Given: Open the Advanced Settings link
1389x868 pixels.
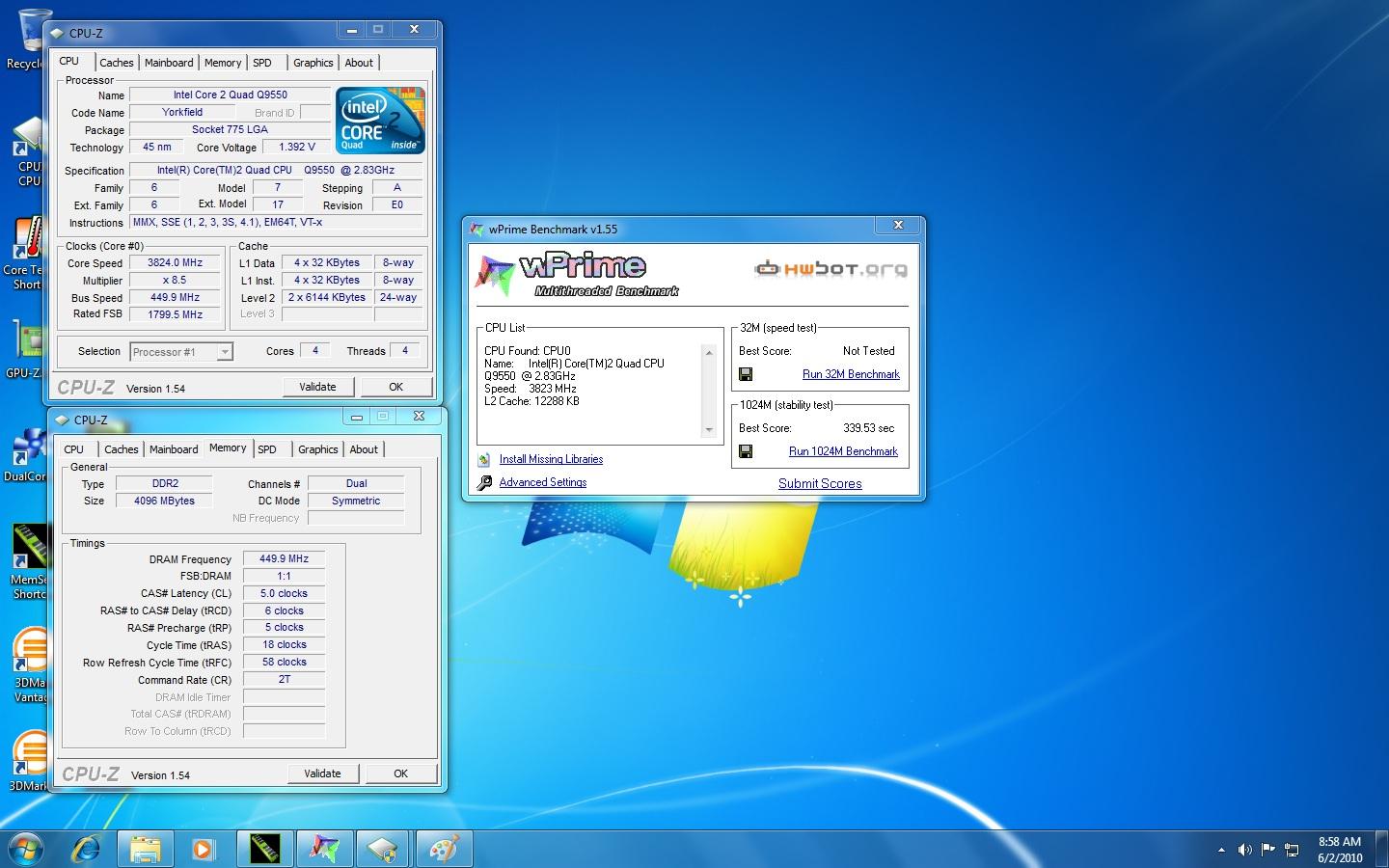Looking at the screenshot, I should pos(542,482).
